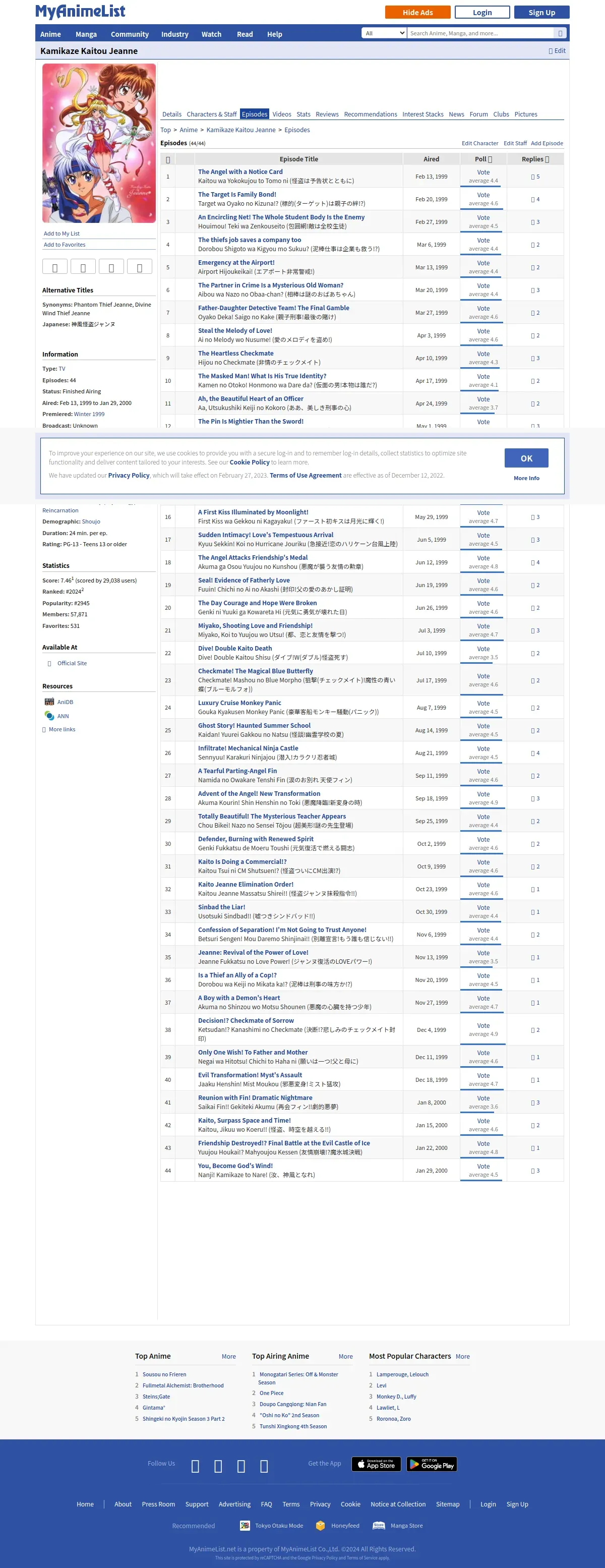605x1568 pixels.
Task: Switch to the Details tab
Action: 171,114
